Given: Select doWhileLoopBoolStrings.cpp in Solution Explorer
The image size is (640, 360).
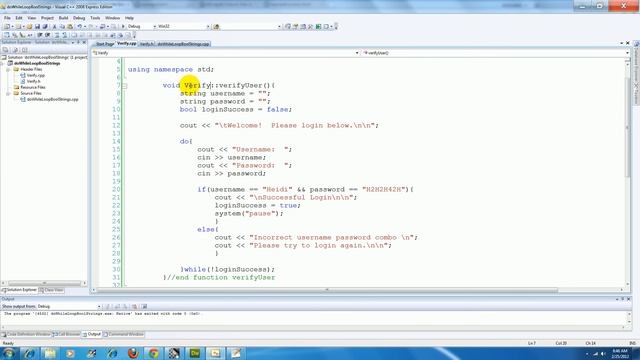Looking at the screenshot, I should [49, 99].
